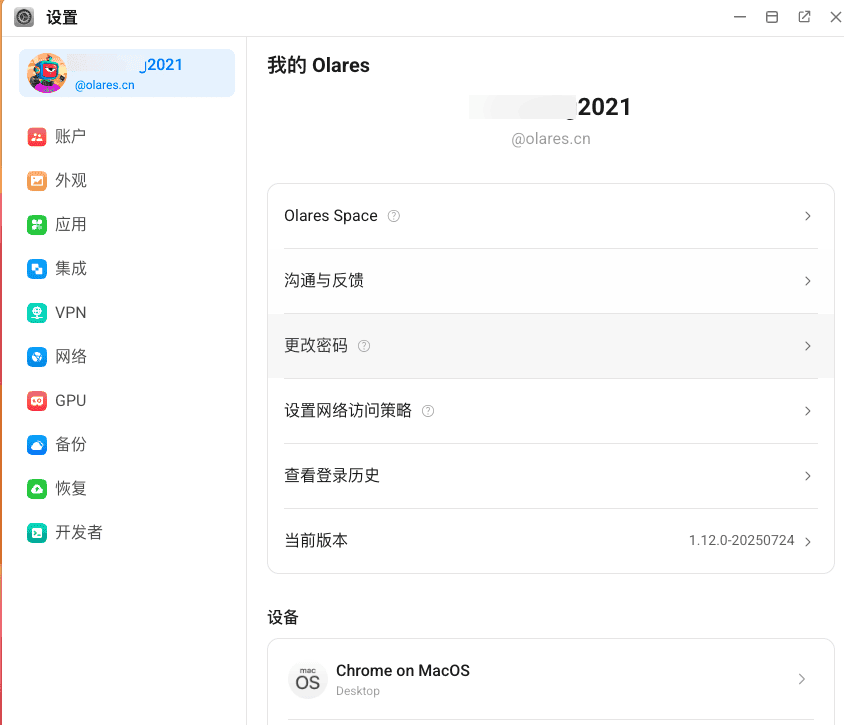Click the Desktop device type label

click(x=357, y=691)
